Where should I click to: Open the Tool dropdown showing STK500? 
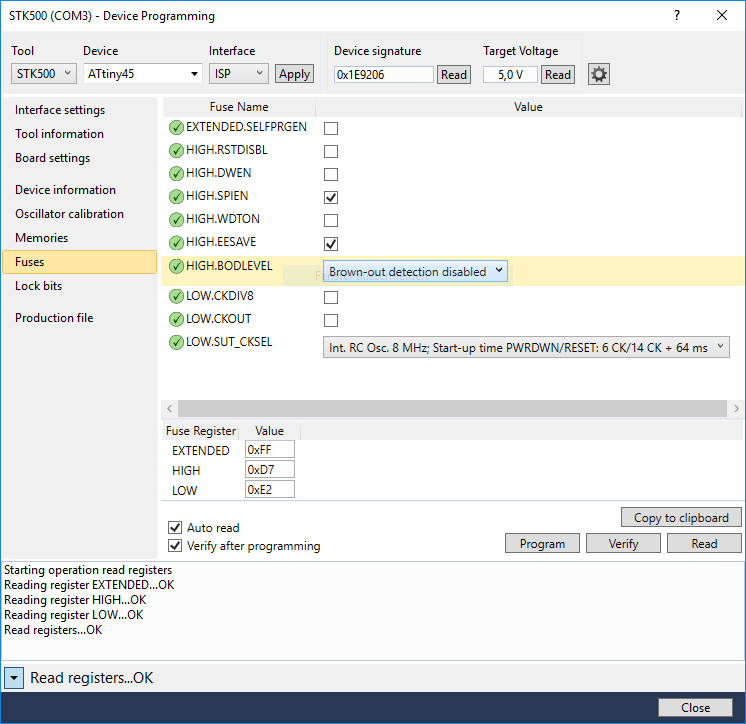click(44, 74)
